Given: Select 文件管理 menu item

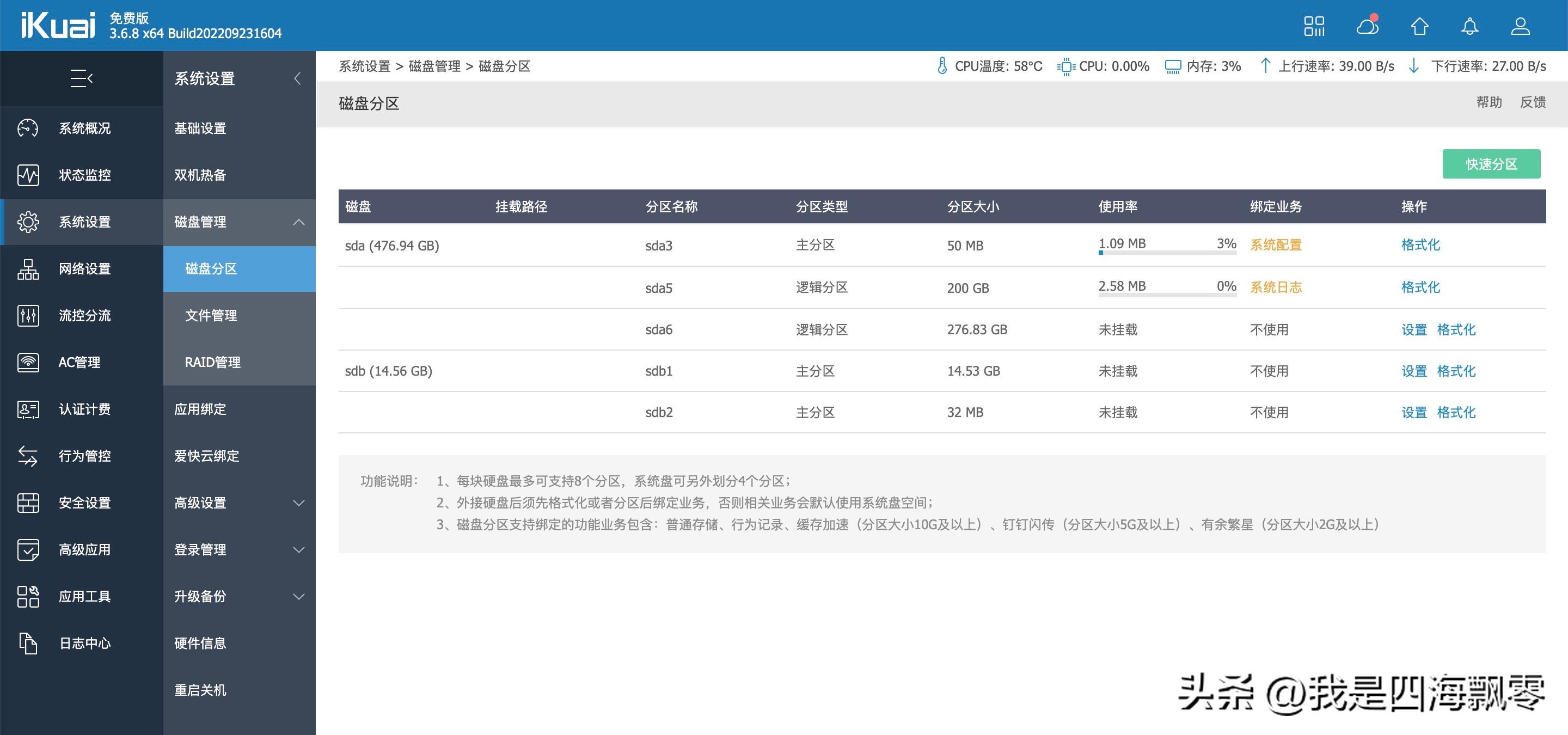Looking at the screenshot, I should point(211,316).
